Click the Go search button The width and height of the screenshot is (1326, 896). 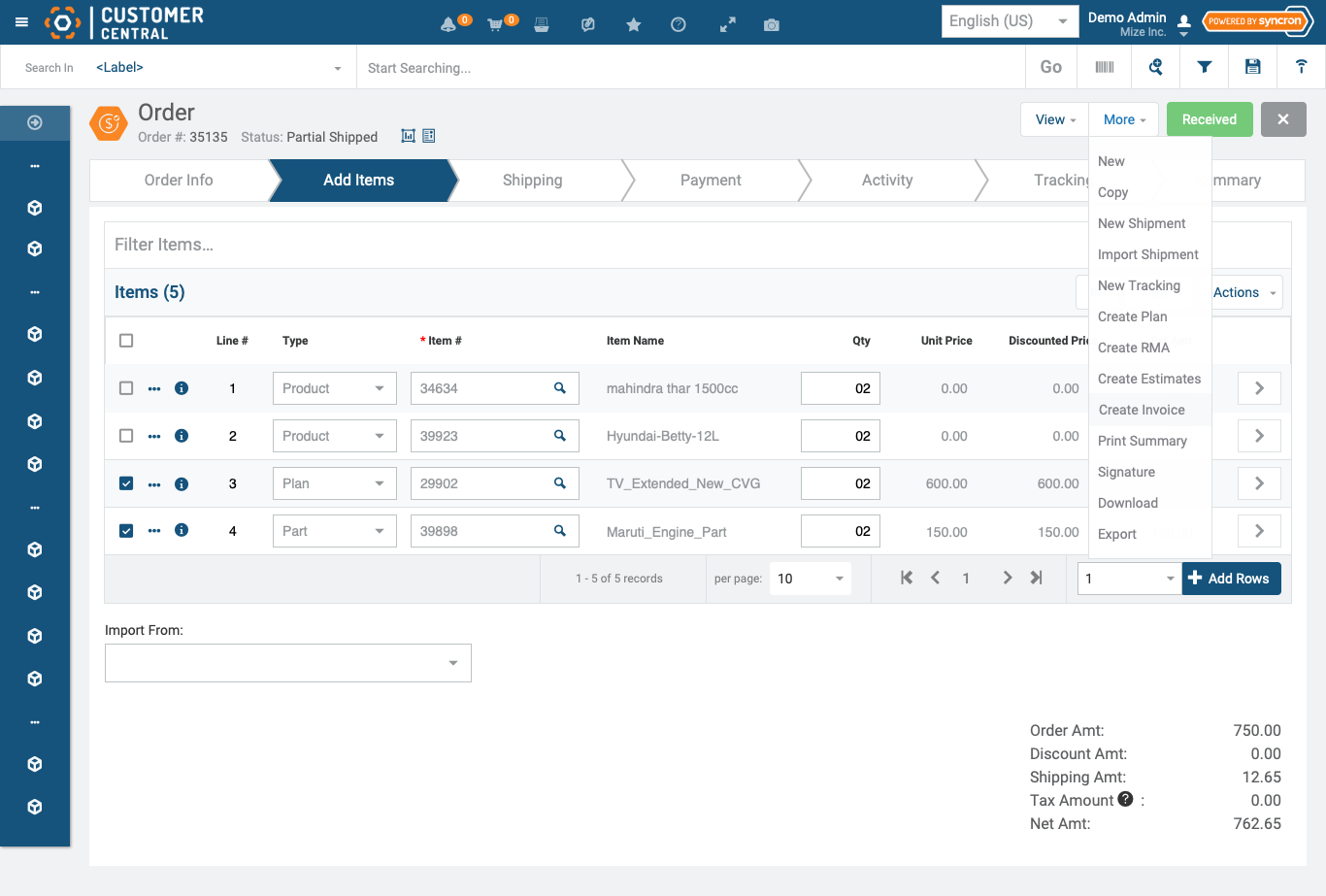click(1050, 67)
